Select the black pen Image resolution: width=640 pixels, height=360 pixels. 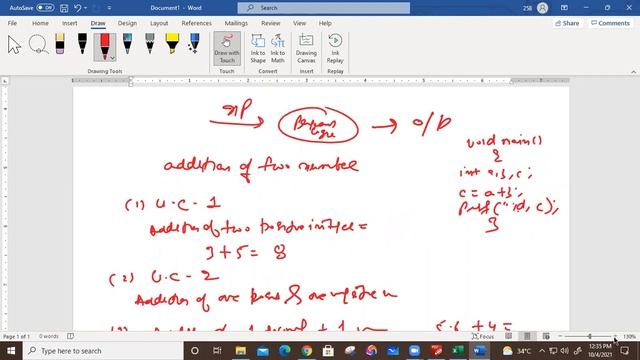click(x=82, y=44)
